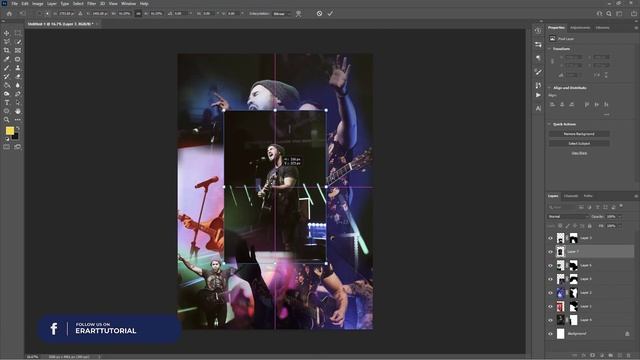
Task: Select the Lasso tool
Action: pyautogui.click(x=7, y=42)
